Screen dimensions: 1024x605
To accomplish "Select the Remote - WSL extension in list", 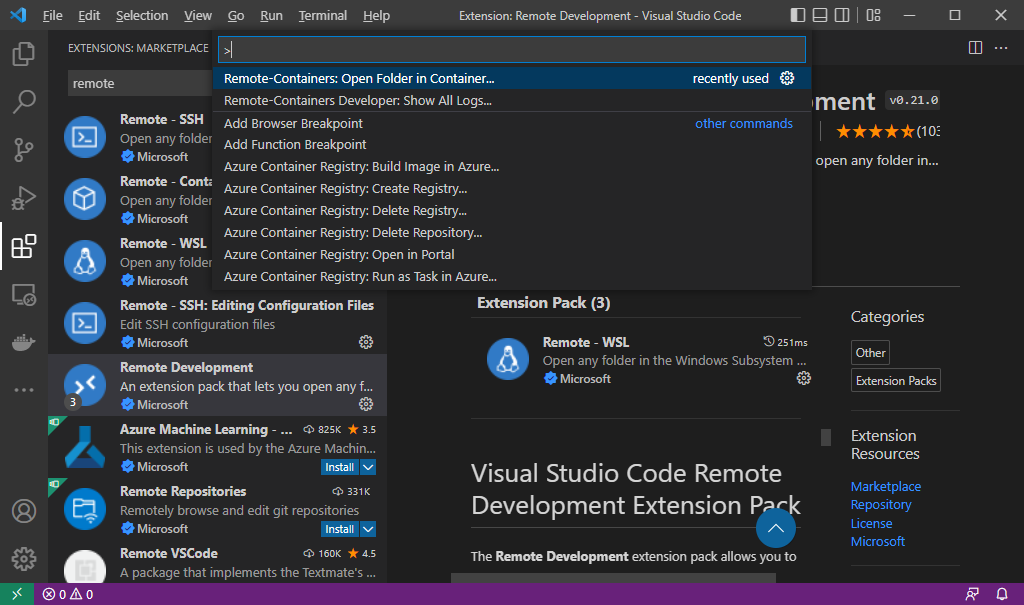I will click(131, 261).
